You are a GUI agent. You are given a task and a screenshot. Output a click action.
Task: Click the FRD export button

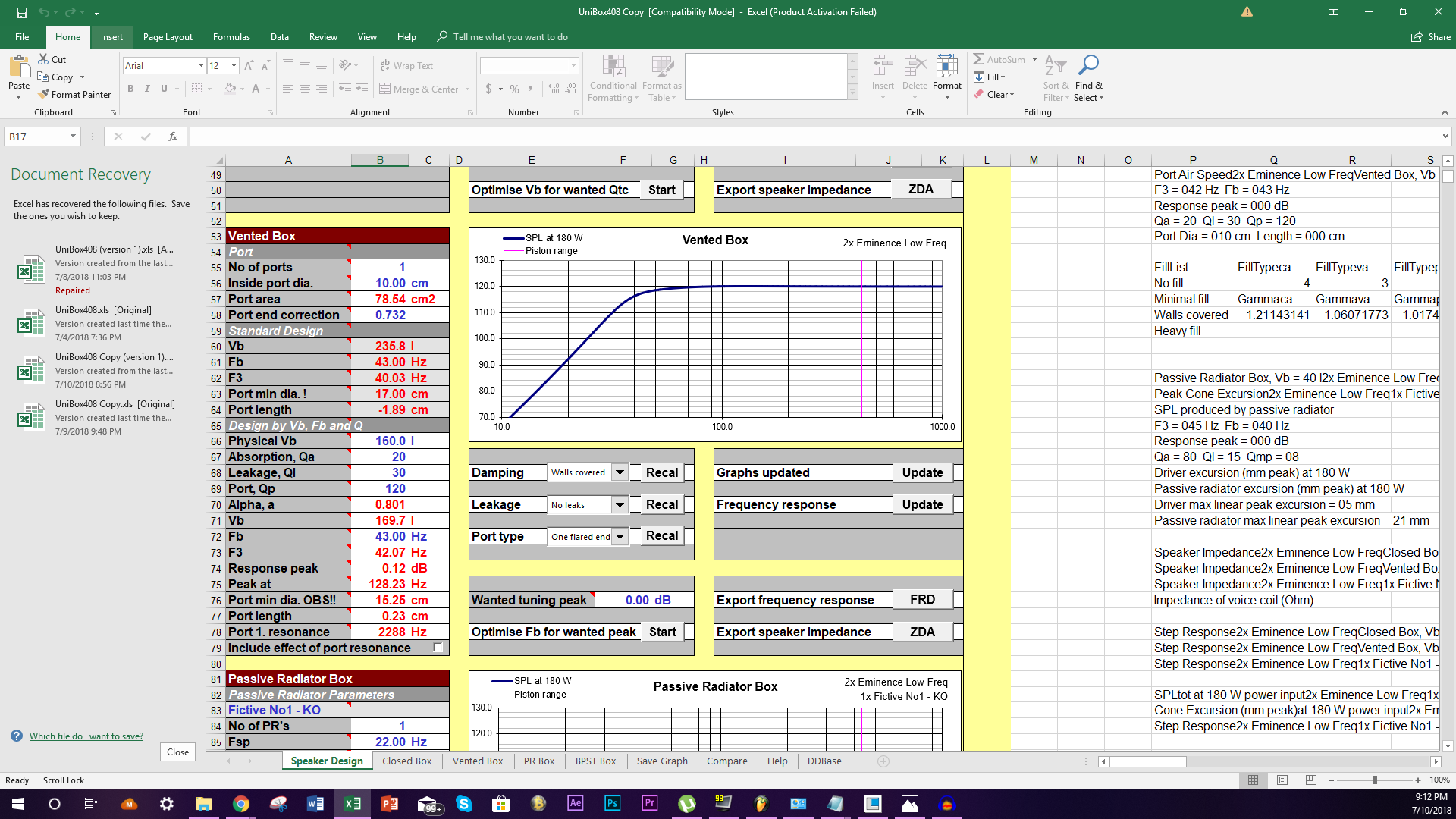coord(922,599)
